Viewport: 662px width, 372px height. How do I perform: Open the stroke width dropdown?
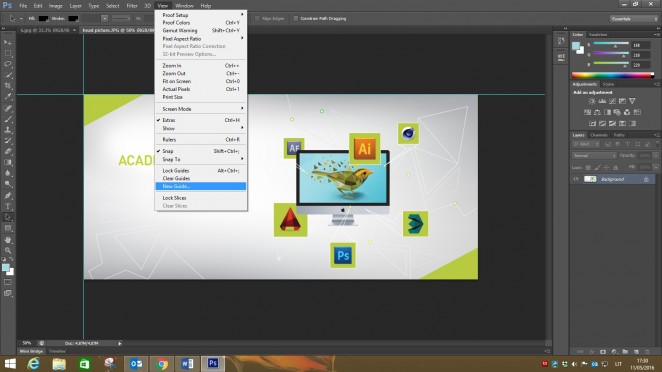tap(105, 19)
